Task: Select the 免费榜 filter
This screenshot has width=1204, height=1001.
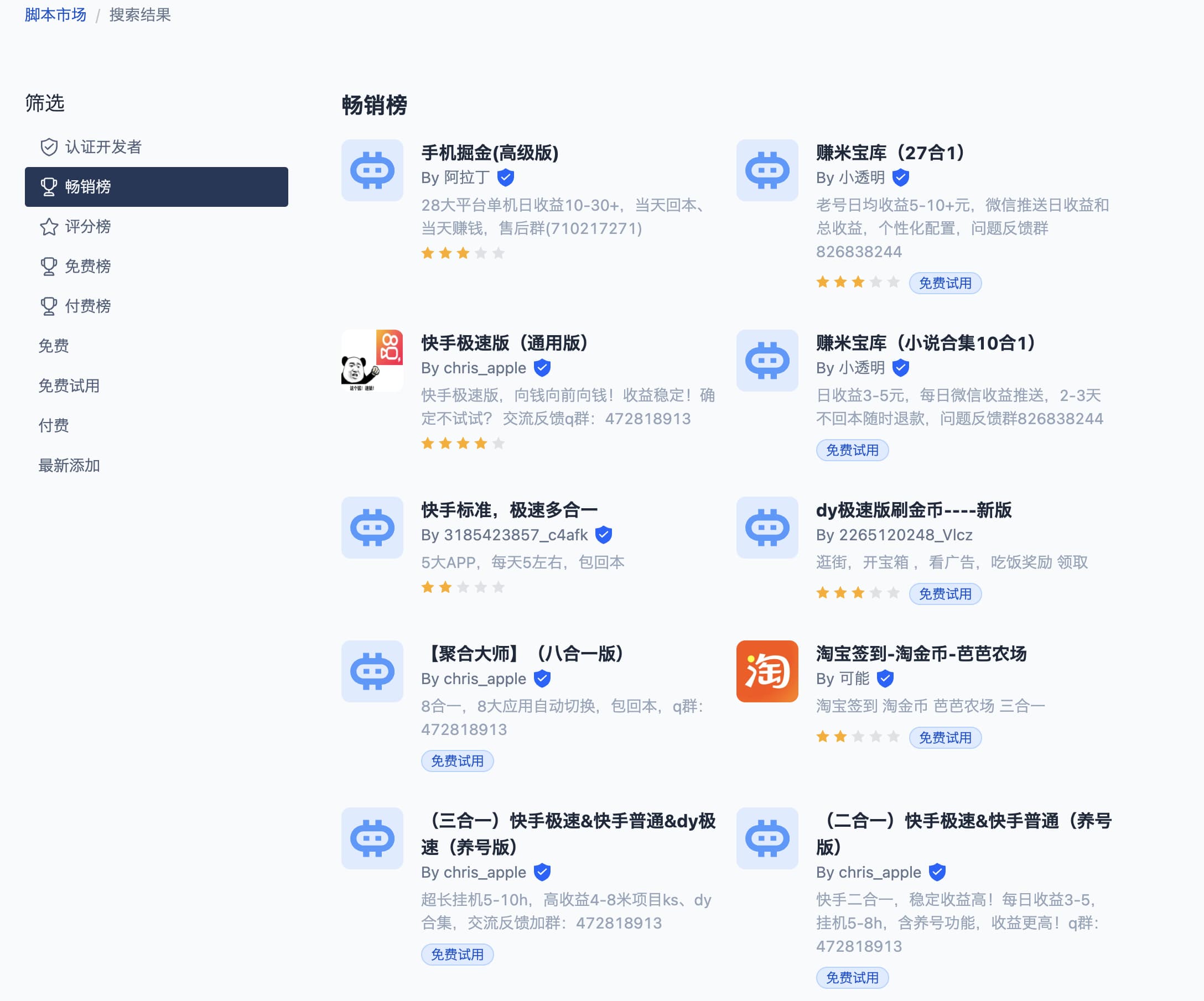Action: click(87, 266)
